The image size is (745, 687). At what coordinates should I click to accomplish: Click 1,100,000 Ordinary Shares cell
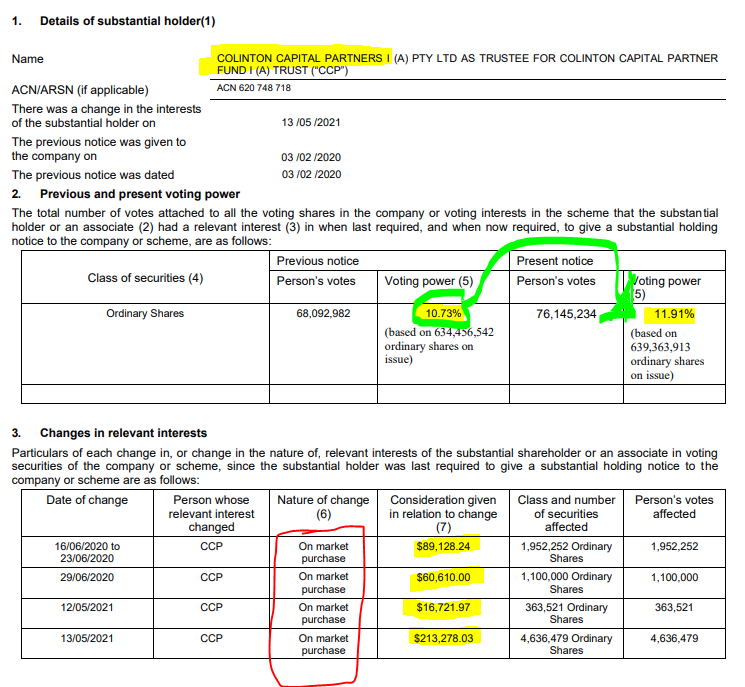tap(566, 582)
